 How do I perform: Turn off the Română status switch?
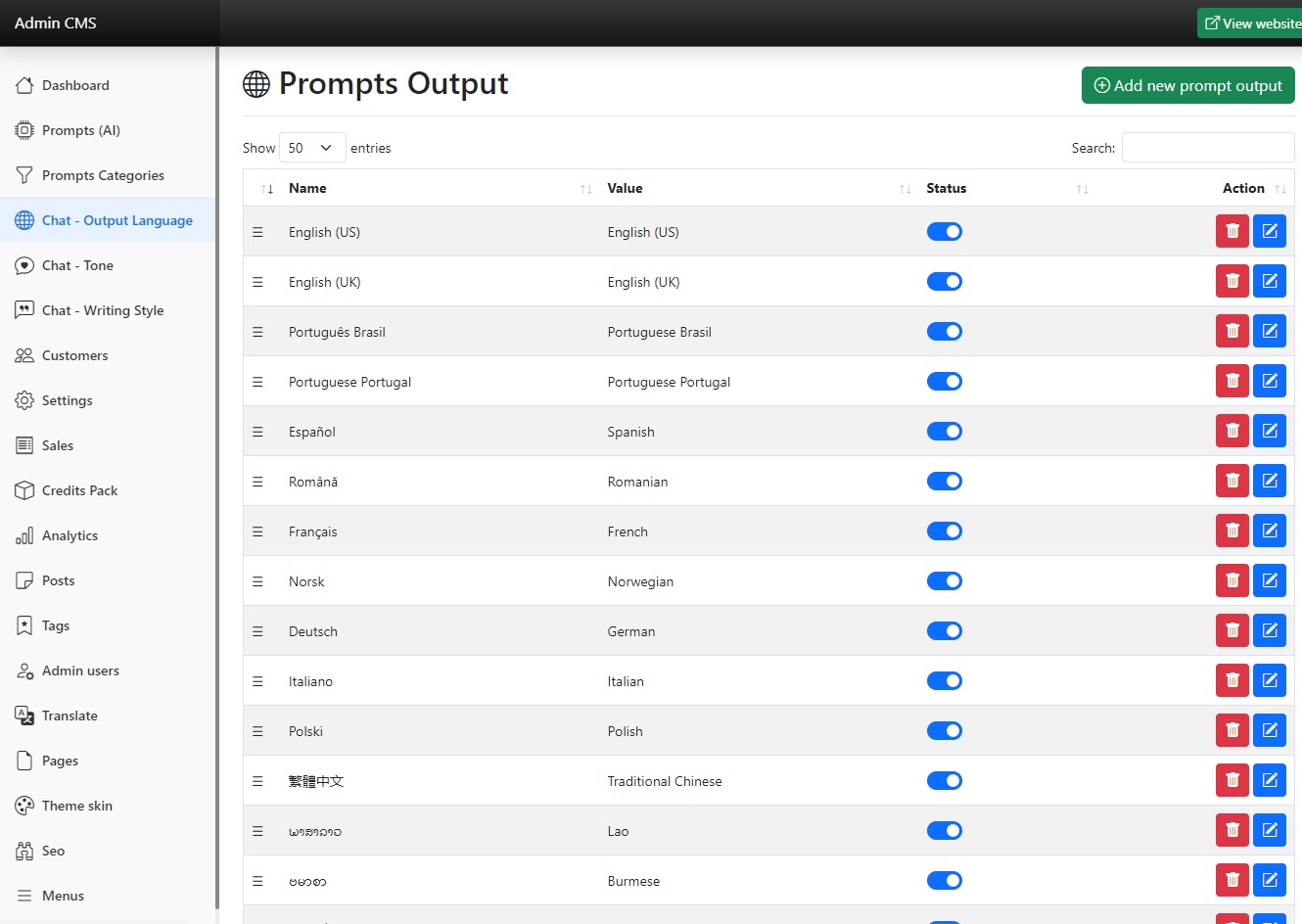944,482
